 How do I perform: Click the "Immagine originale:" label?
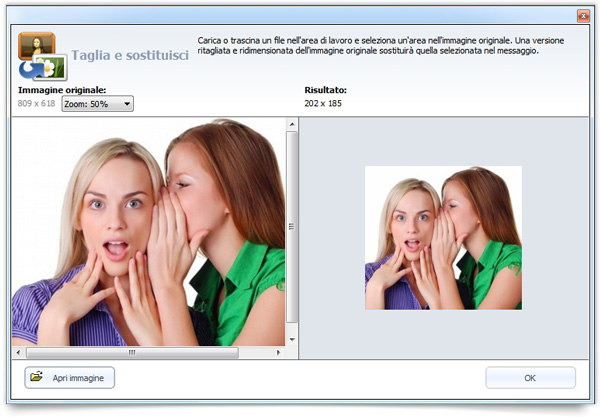[x=62, y=90]
